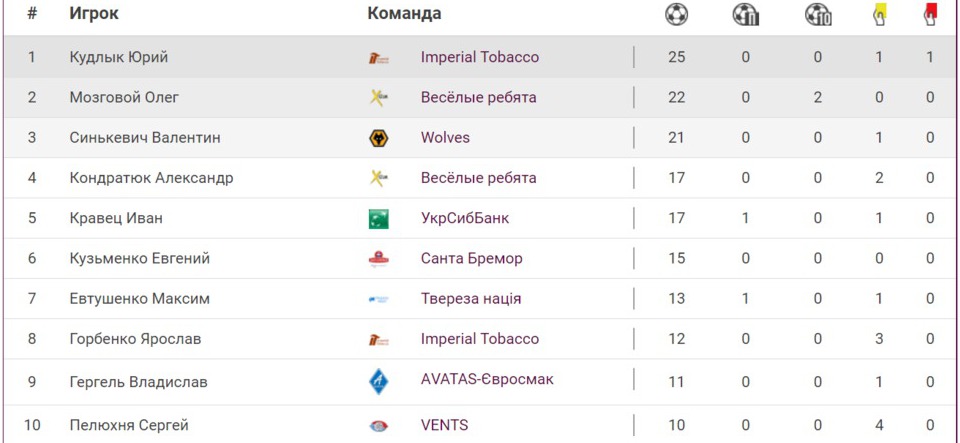Screen dimensions: 960x443
Task: Open the Wolves team link
Action: point(445,137)
